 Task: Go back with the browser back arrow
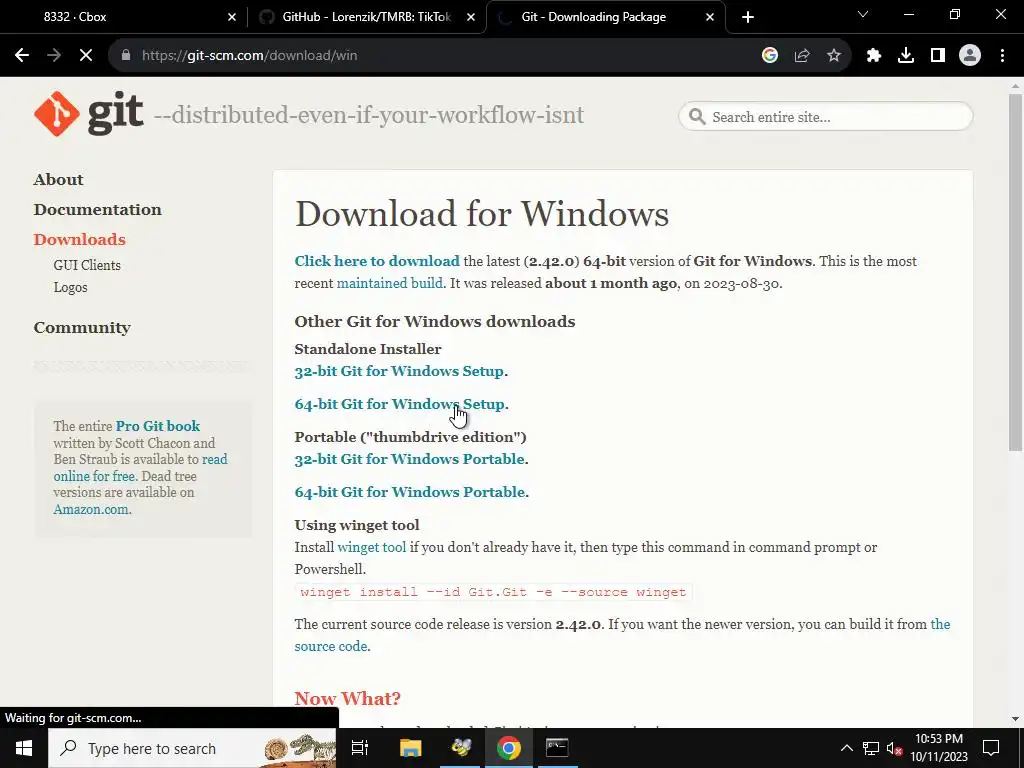tap(22, 56)
